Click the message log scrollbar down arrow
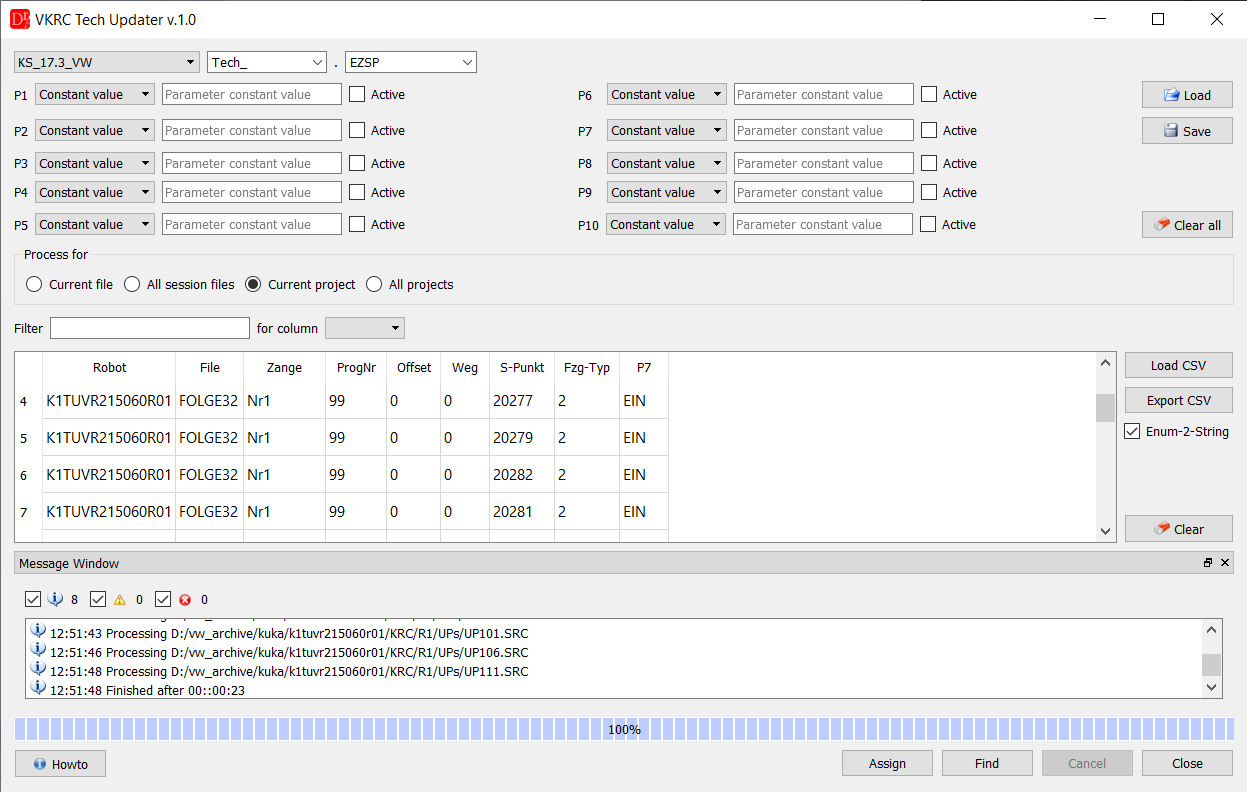This screenshot has width=1247, height=792. (x=1211, y=687)
